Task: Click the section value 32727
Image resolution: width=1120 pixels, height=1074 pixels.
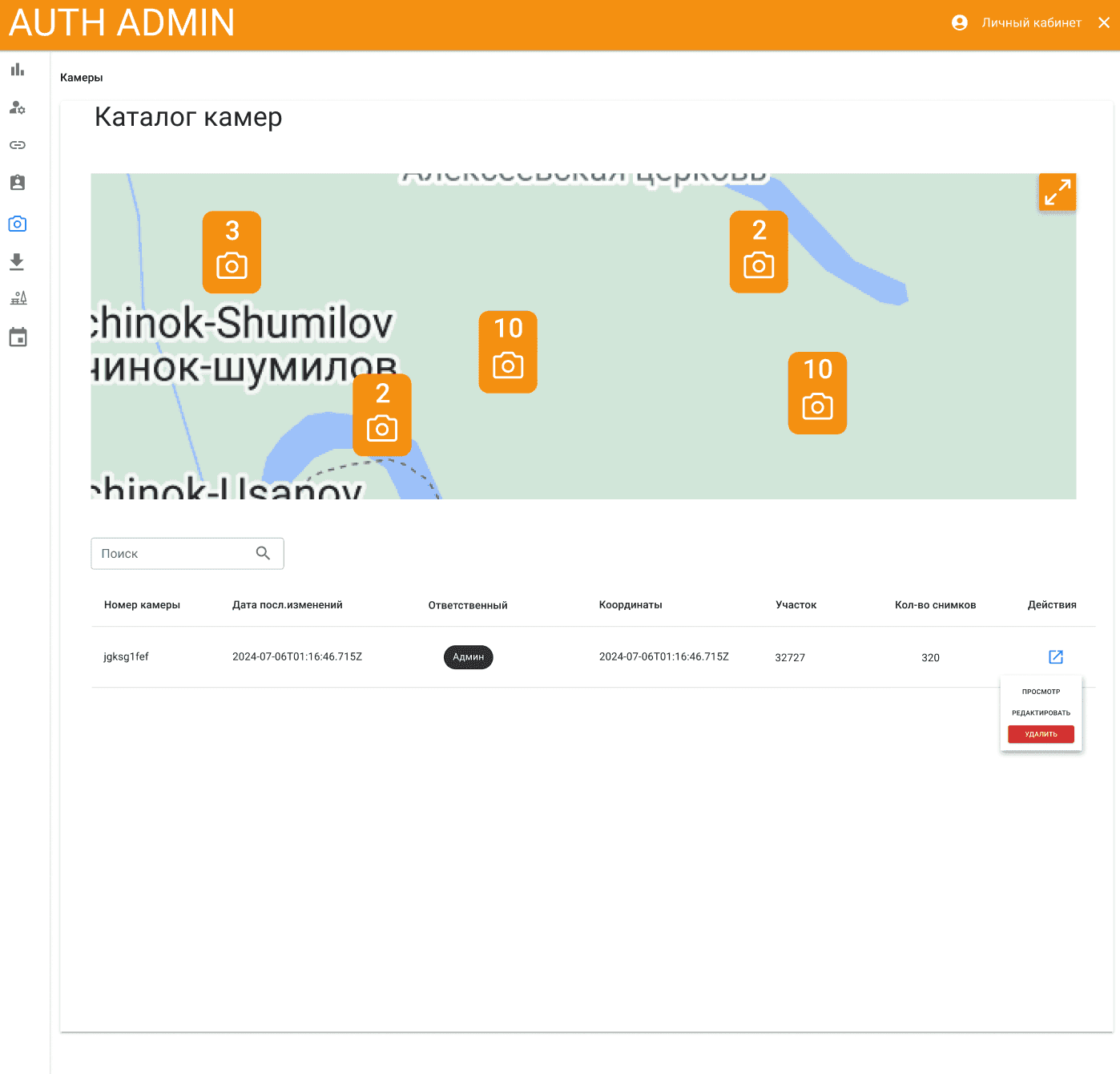Action: click(790, 657)
